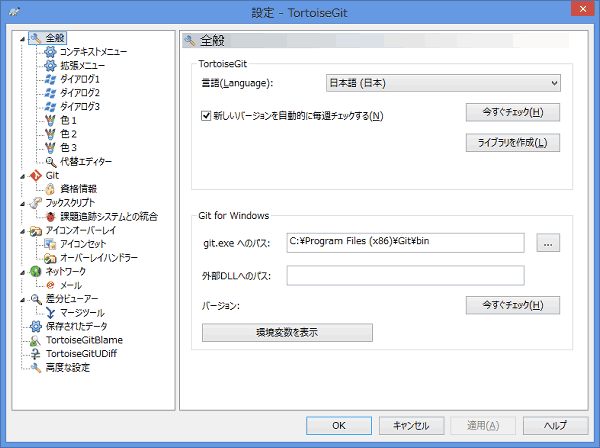
Task: Select the マージツール tree label
Action: 82,313
